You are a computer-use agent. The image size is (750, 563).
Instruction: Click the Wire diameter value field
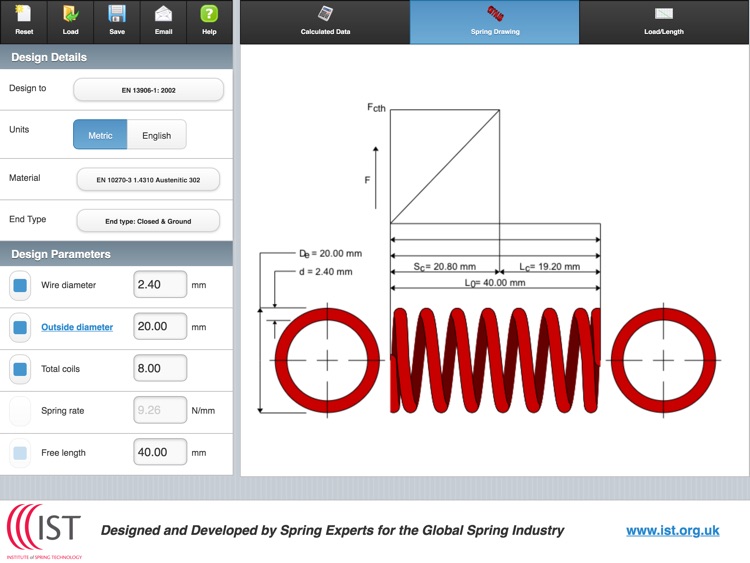[160, 285]
